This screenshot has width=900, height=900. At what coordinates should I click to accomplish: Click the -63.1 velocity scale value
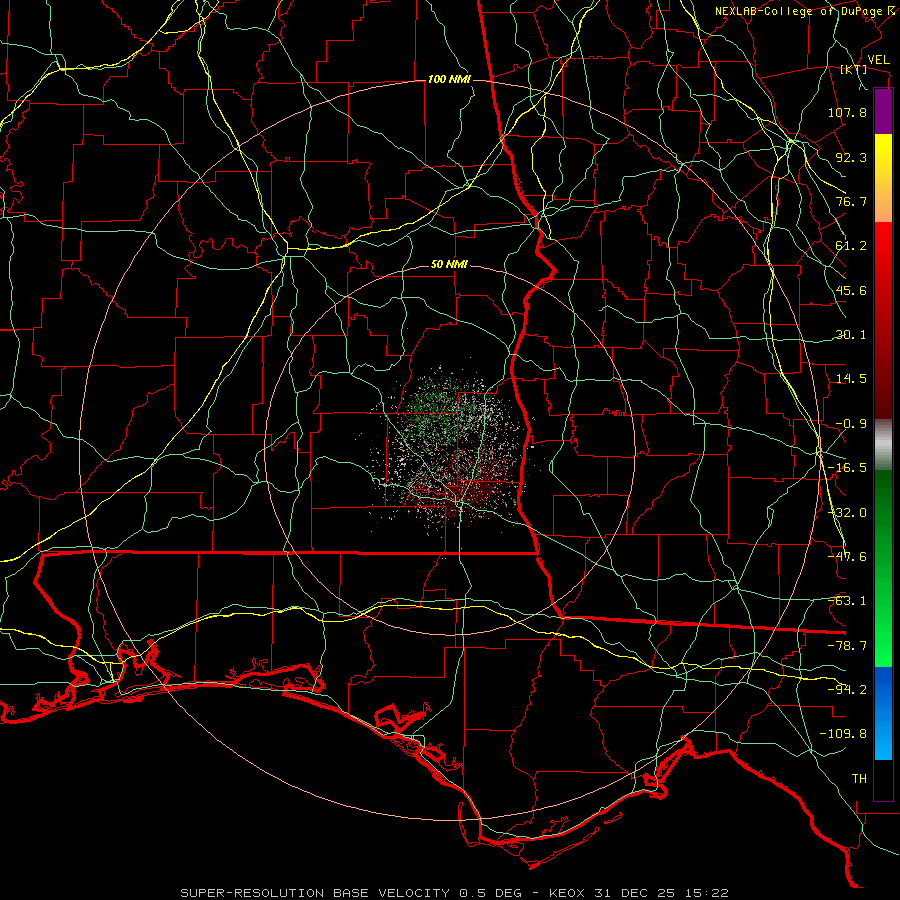[847, 601]
